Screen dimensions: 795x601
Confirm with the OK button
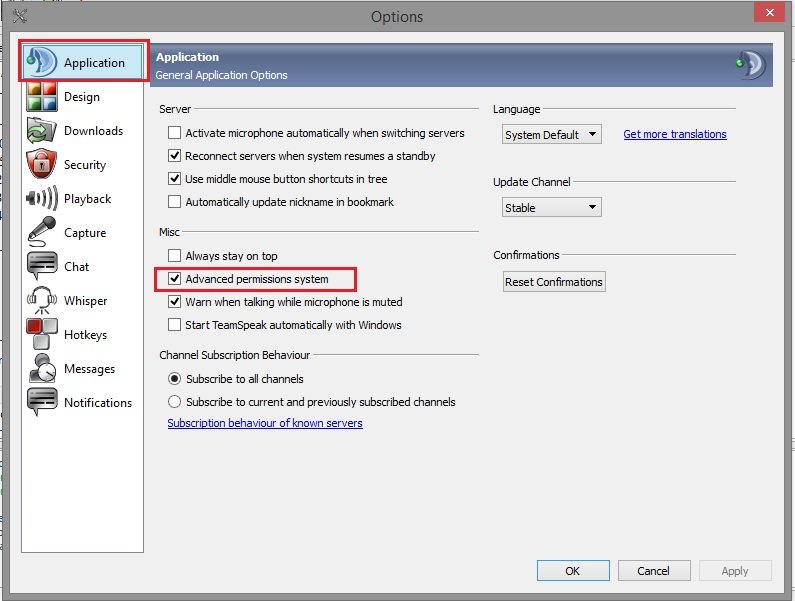(x=573, y=571)
